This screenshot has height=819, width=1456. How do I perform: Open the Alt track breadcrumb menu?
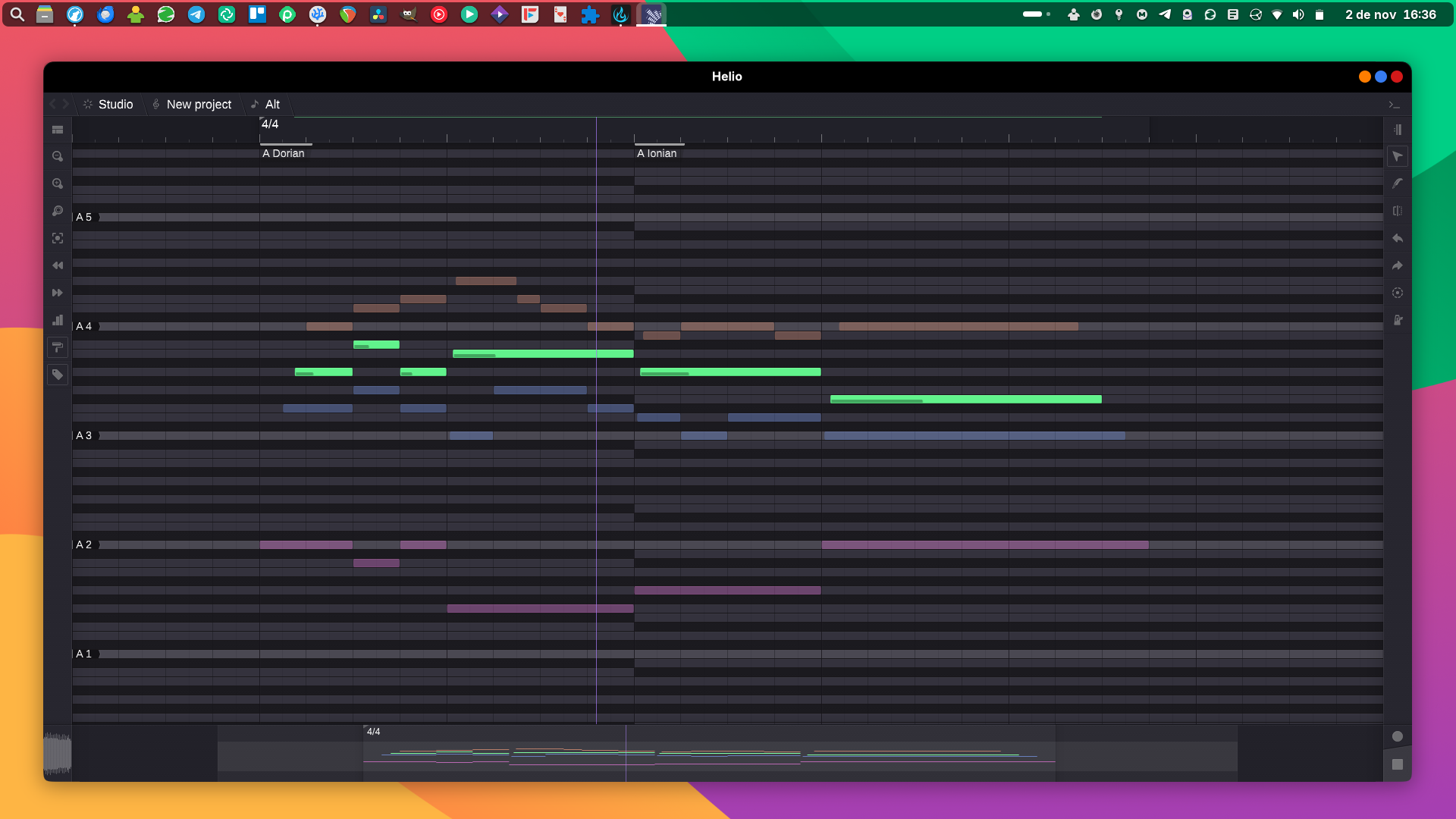coord(271,105)
